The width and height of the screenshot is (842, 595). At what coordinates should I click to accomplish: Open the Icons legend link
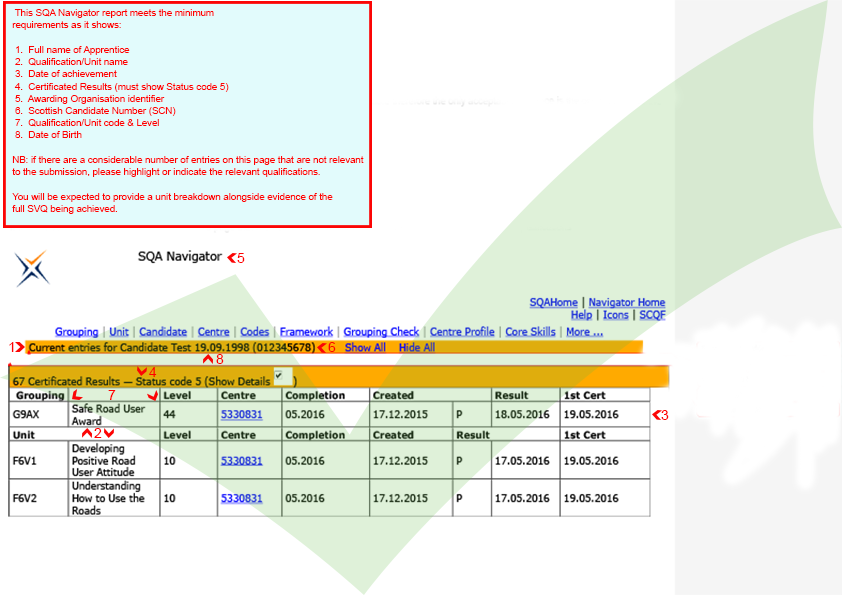tap(615, 315)
